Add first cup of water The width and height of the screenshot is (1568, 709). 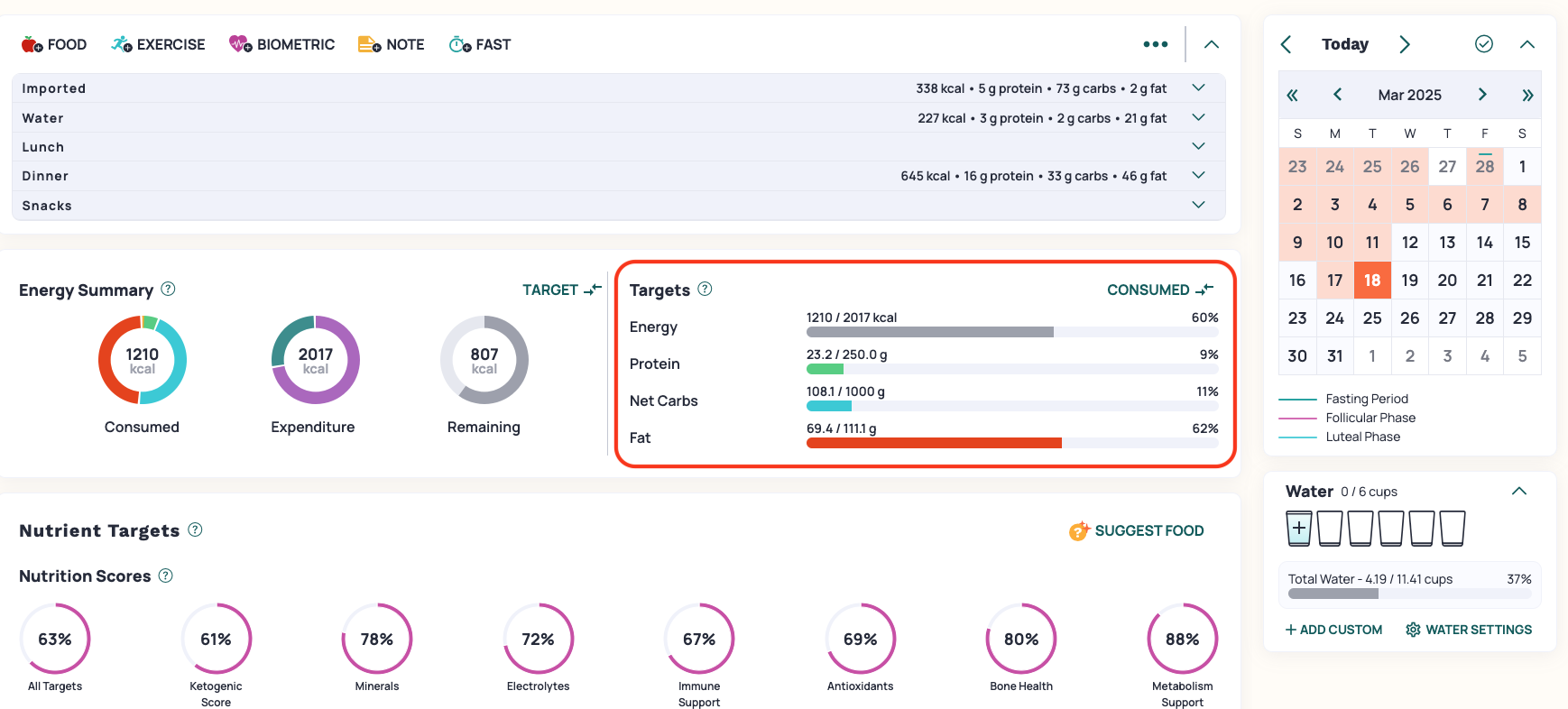click(1299, 529)
